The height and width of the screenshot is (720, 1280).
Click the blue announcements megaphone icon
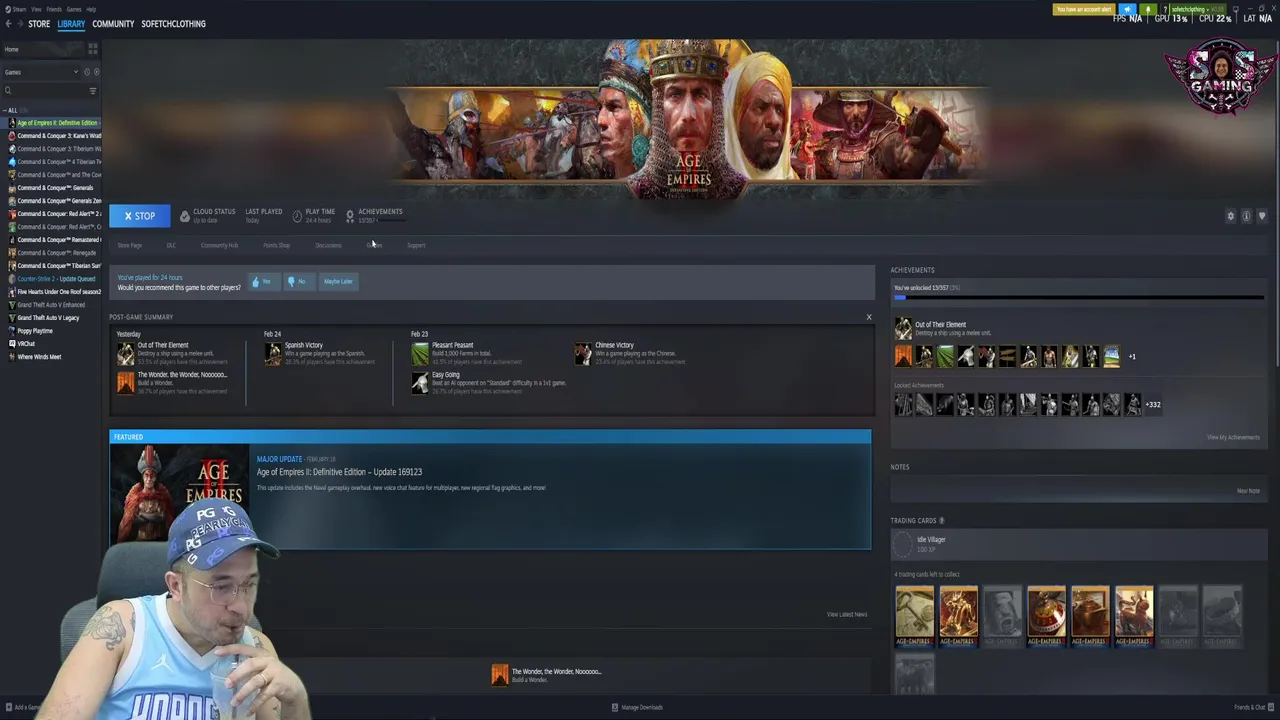[x=1127, y=10]
